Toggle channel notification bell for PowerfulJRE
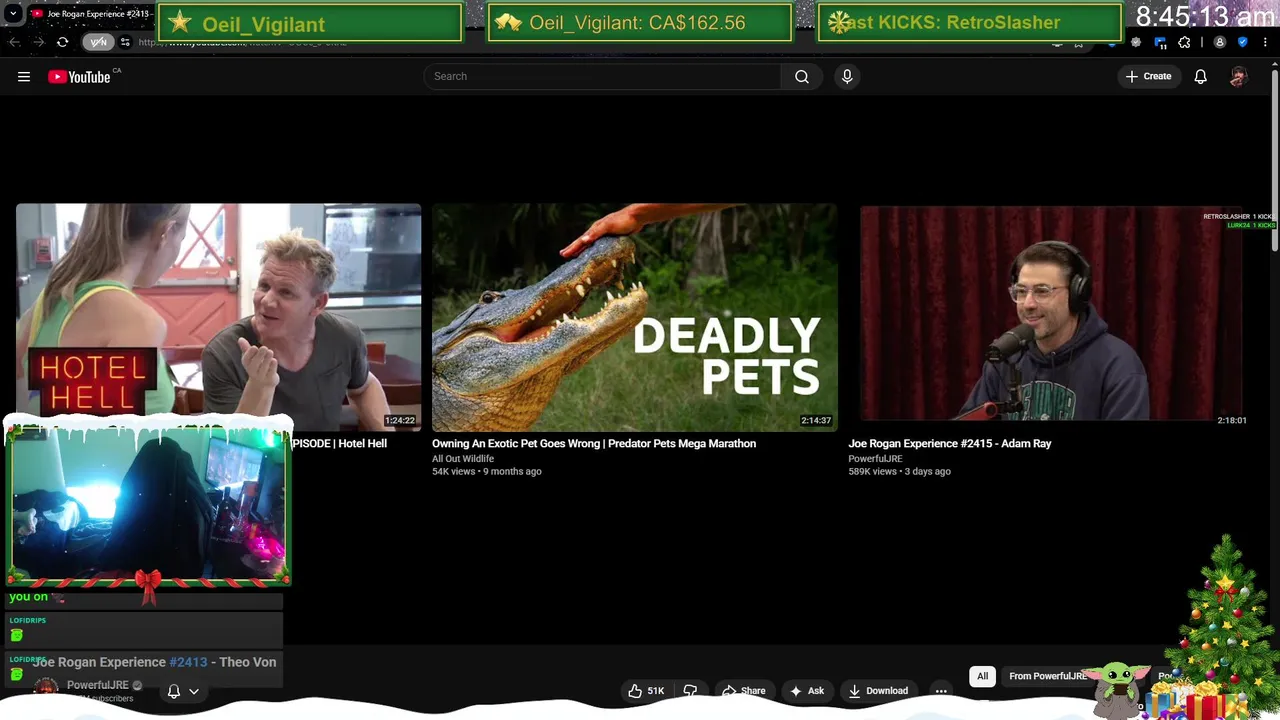Screen dimensions: 1280x720 click(x=173, y=691)
